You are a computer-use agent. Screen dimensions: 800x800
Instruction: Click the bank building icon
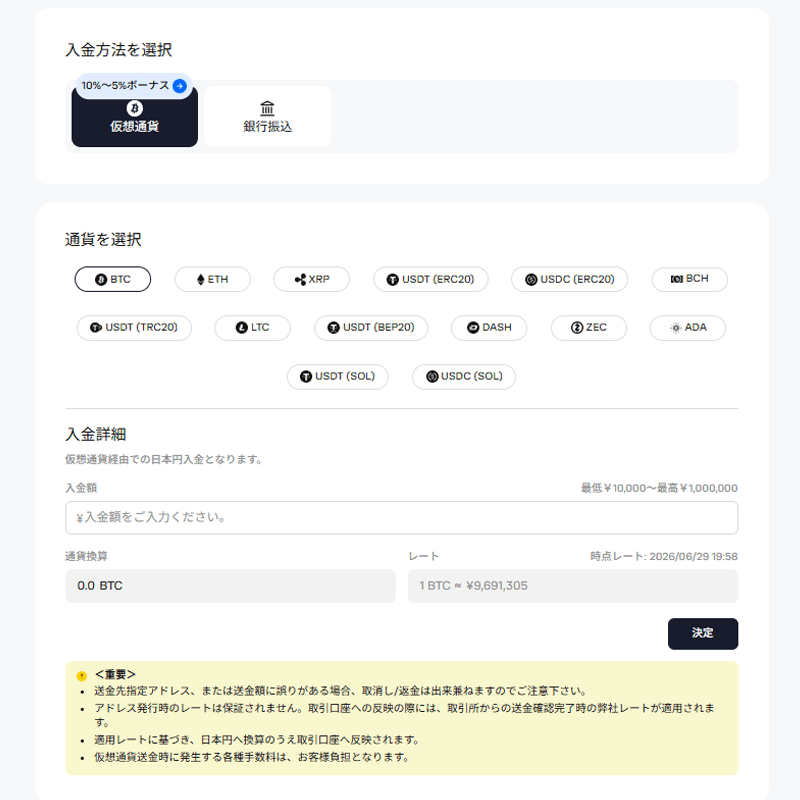[x=267, y=108]
